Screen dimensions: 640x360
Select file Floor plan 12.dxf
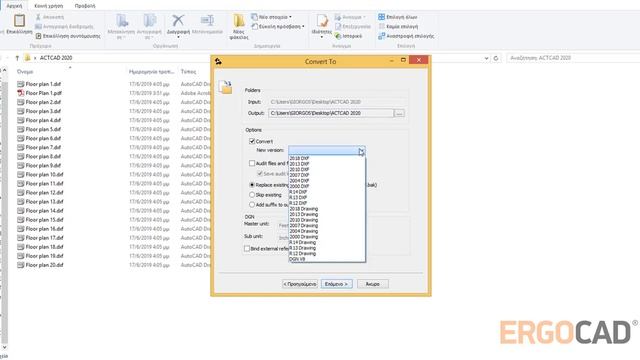44,193
